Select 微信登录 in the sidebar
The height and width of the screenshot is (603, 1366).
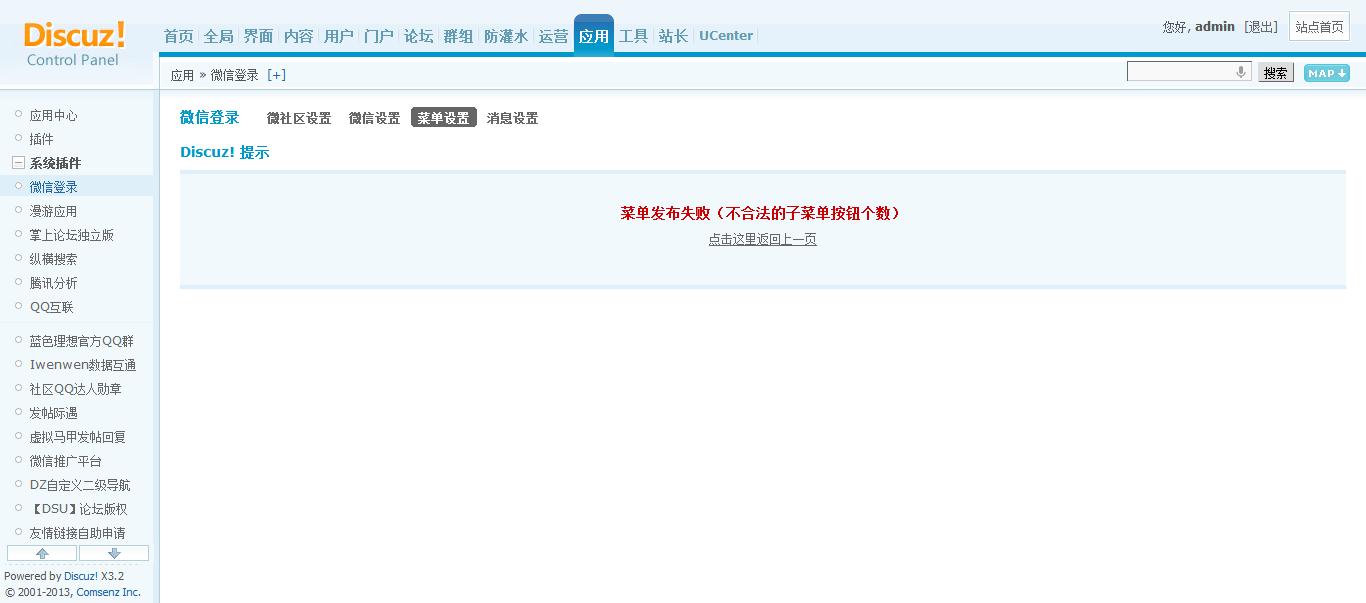coord(53,187)
